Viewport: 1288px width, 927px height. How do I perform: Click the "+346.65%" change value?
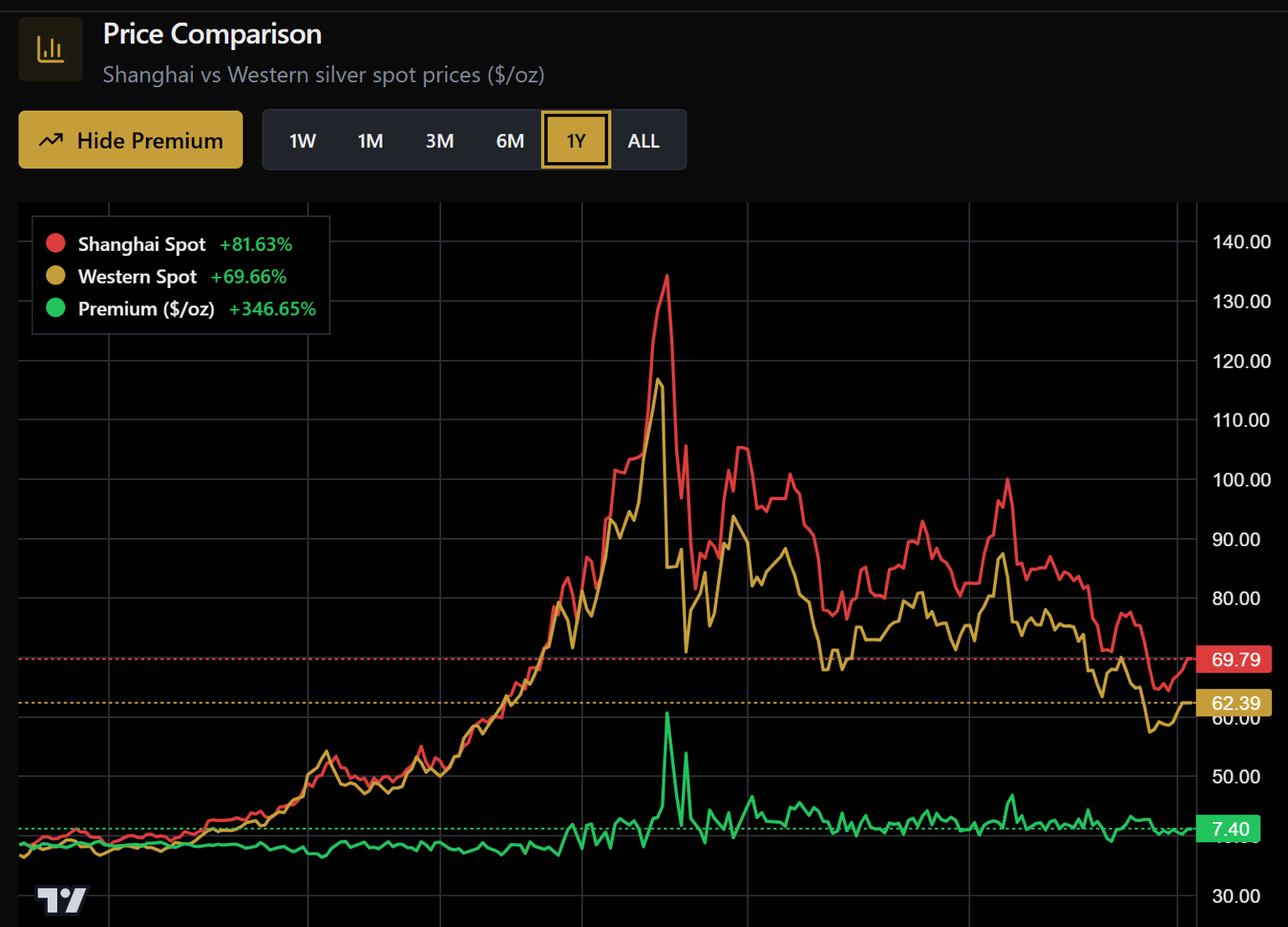click(x=273, y=309)
